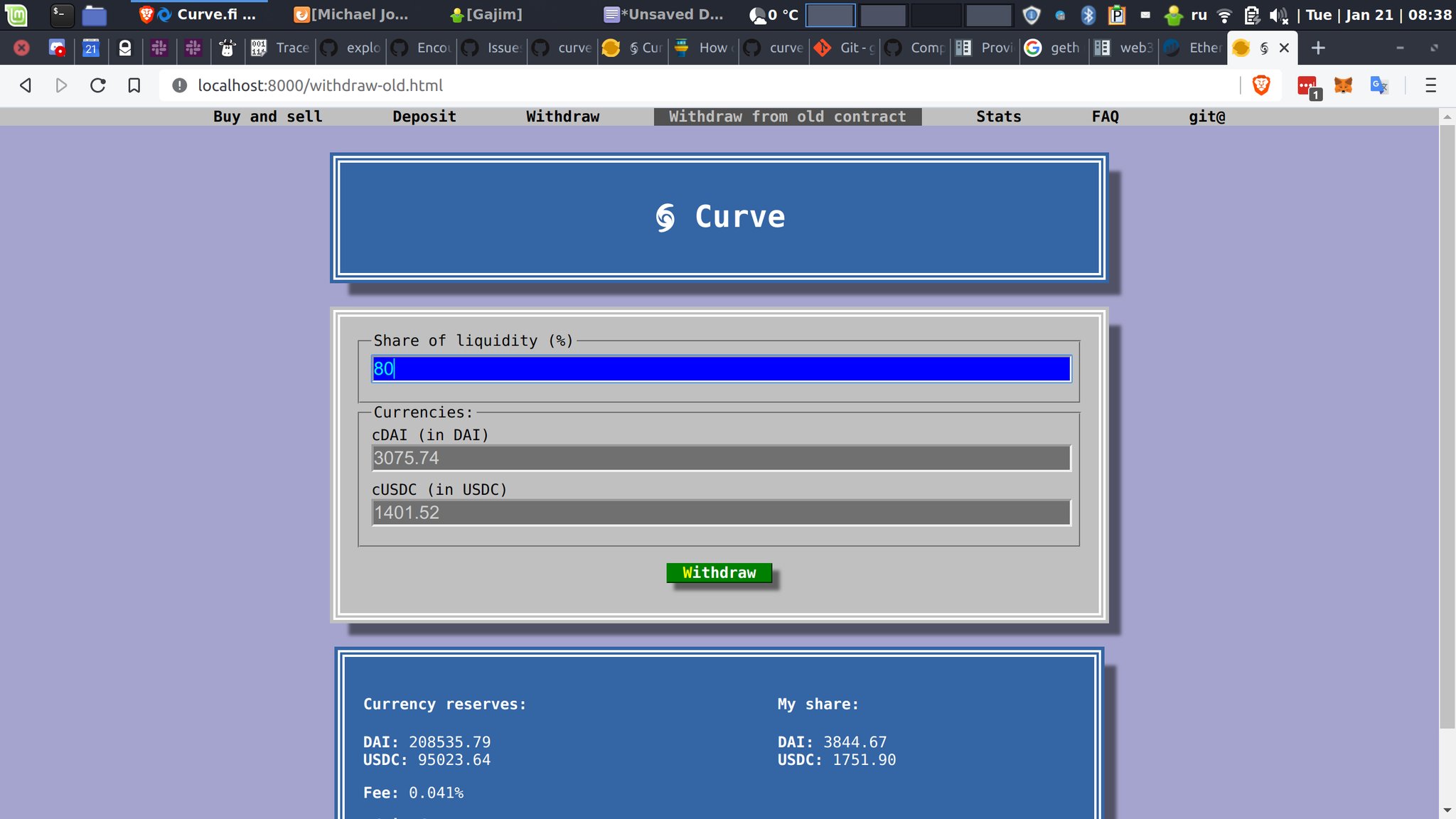The image size is (1456, 819).
Task: Open the browser hamburger menu
Action: tap(1431, 85)
